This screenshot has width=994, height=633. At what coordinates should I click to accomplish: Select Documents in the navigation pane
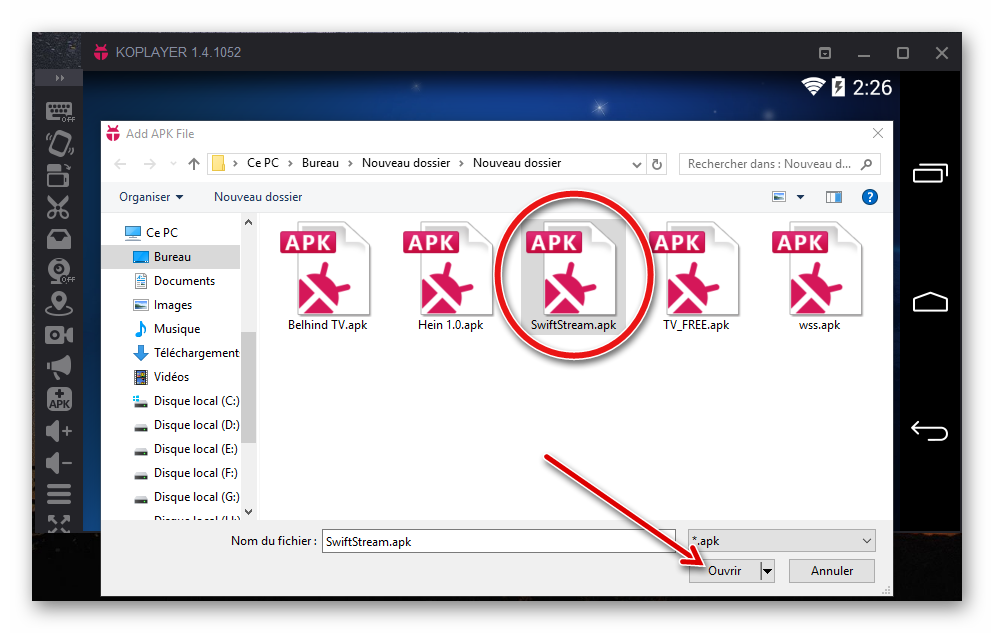184,281
